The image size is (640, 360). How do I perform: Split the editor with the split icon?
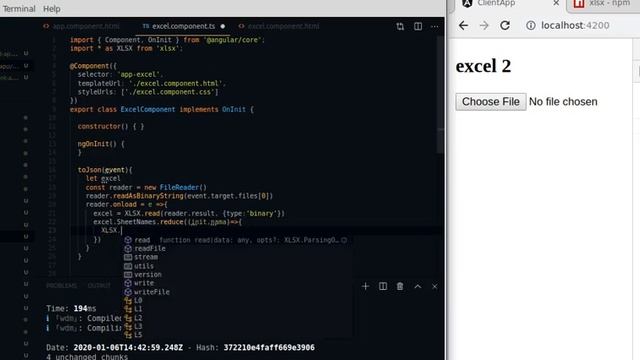[418, 27]
